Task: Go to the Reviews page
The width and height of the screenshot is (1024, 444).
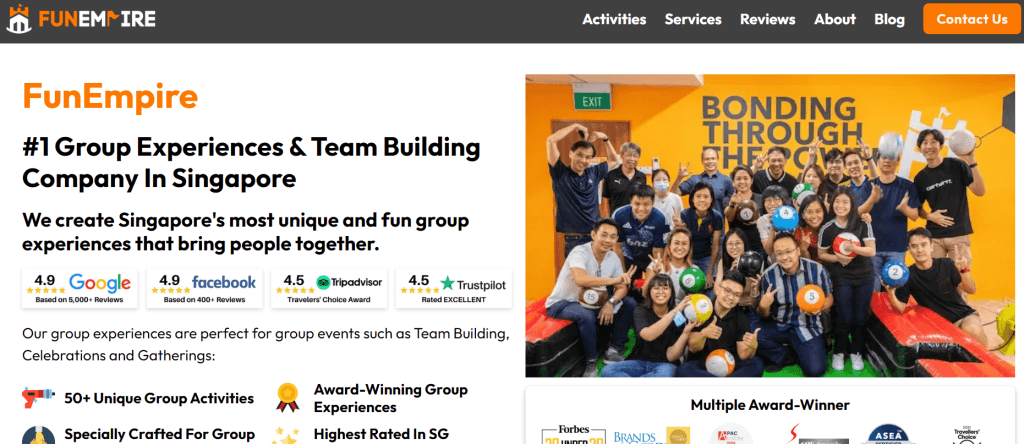Action: [767, 20]
